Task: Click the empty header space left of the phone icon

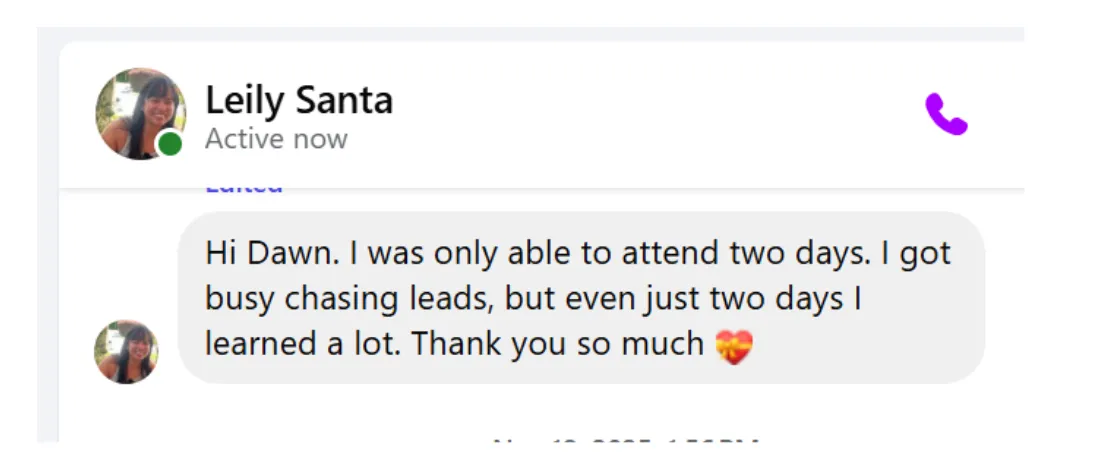Action: point(650,114)
